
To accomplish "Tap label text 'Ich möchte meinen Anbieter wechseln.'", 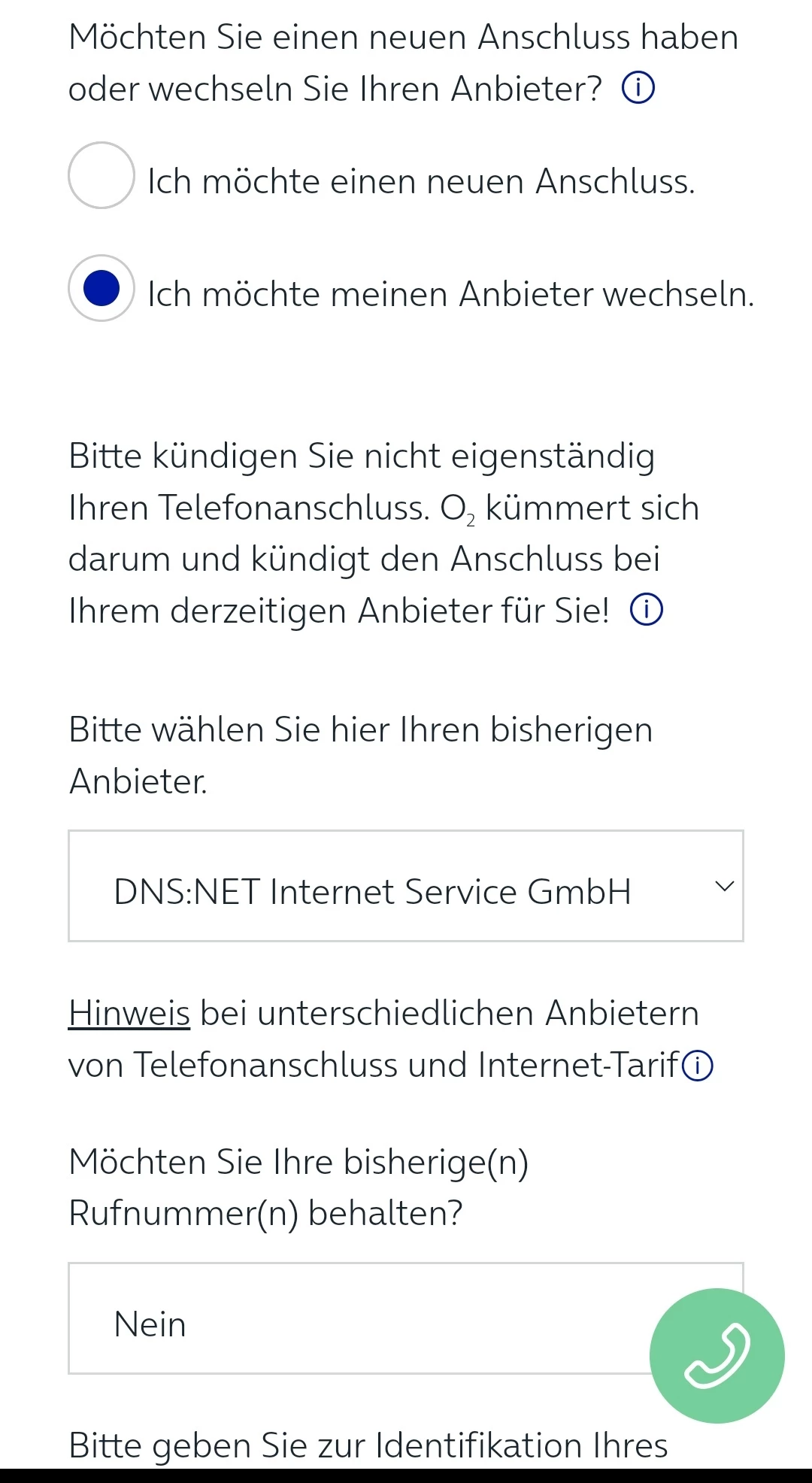I will (x=450, y=294).
